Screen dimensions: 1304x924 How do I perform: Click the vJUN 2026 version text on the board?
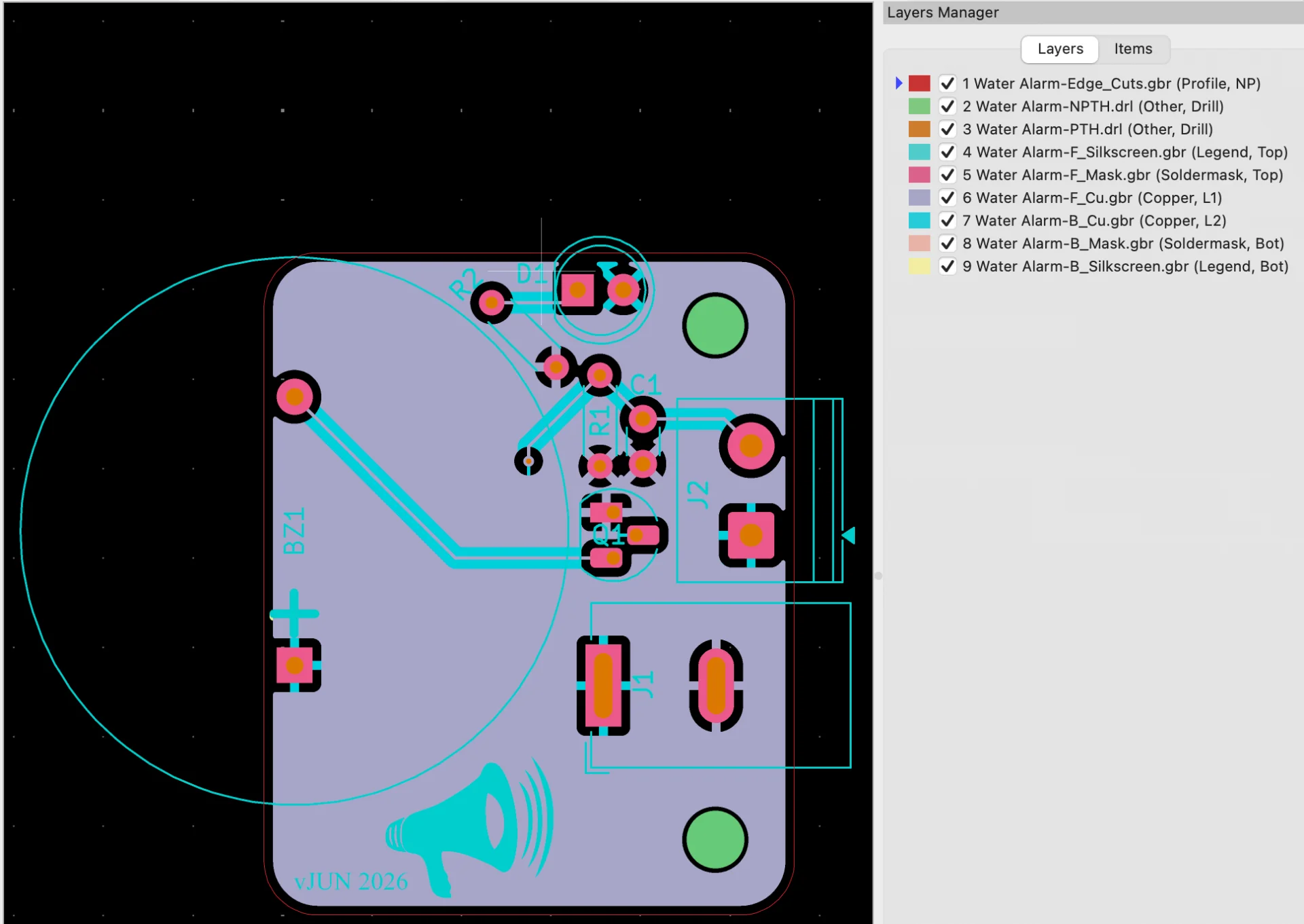[x=350, y=881]
